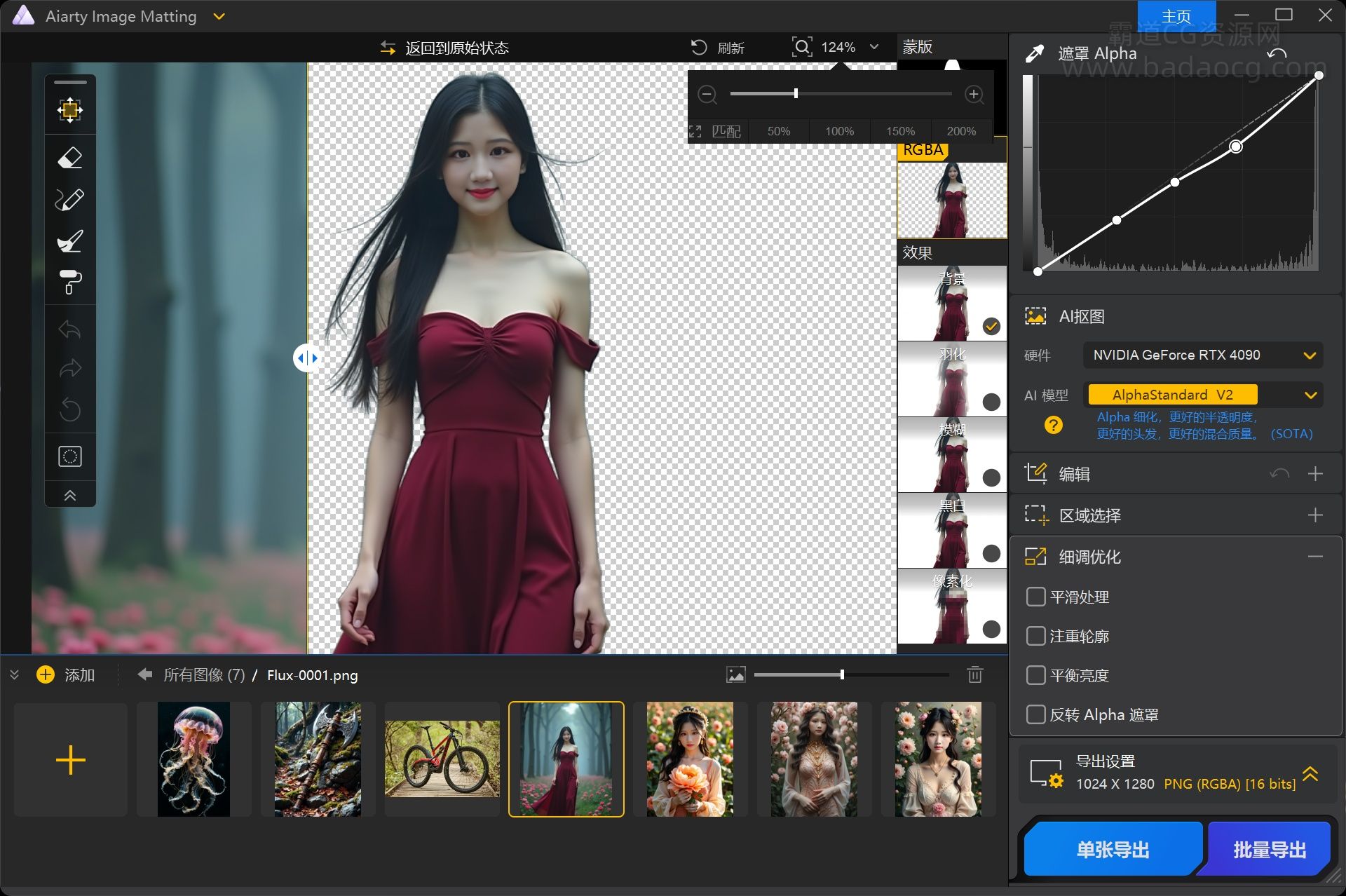The height and width of the screenshot is (896, 1346).
Task: Open the 124% zoom dropdown
Action: 874,47
